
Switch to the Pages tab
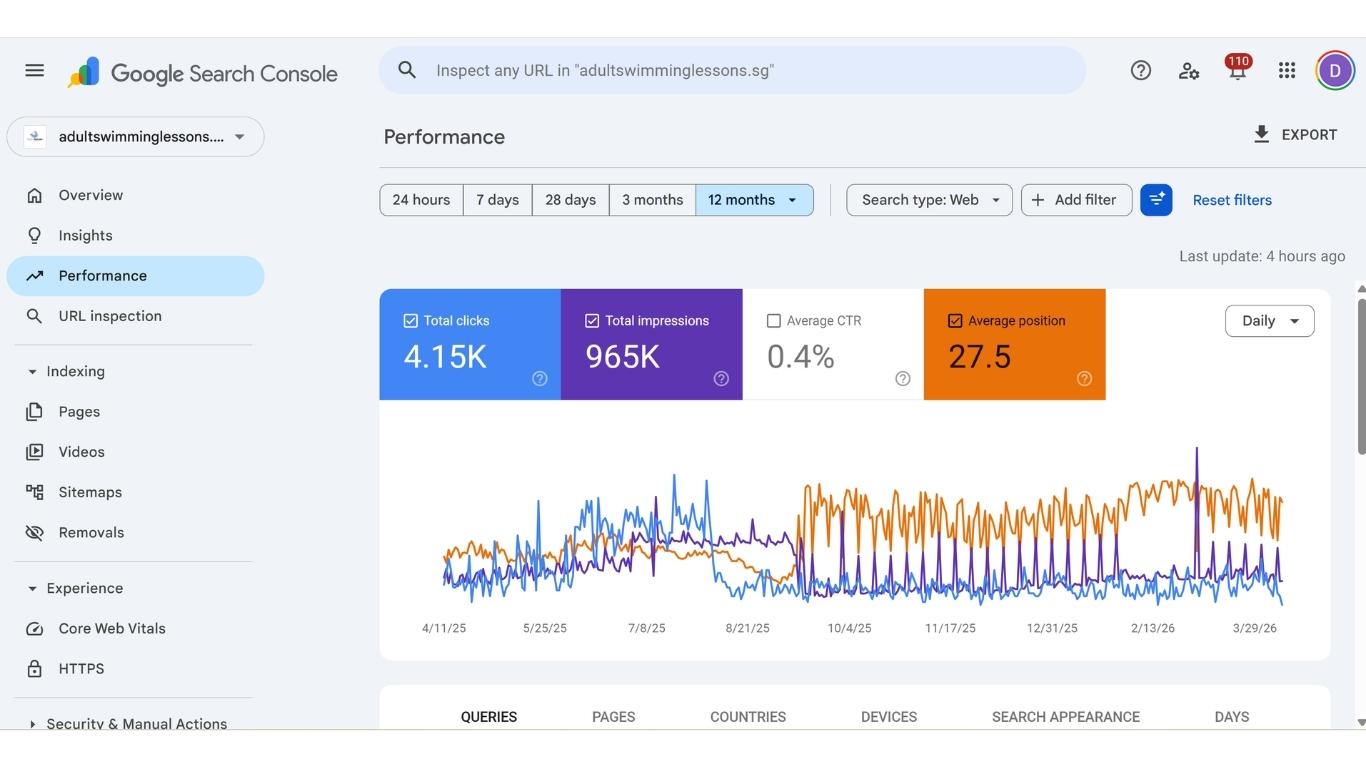(613, 716)
